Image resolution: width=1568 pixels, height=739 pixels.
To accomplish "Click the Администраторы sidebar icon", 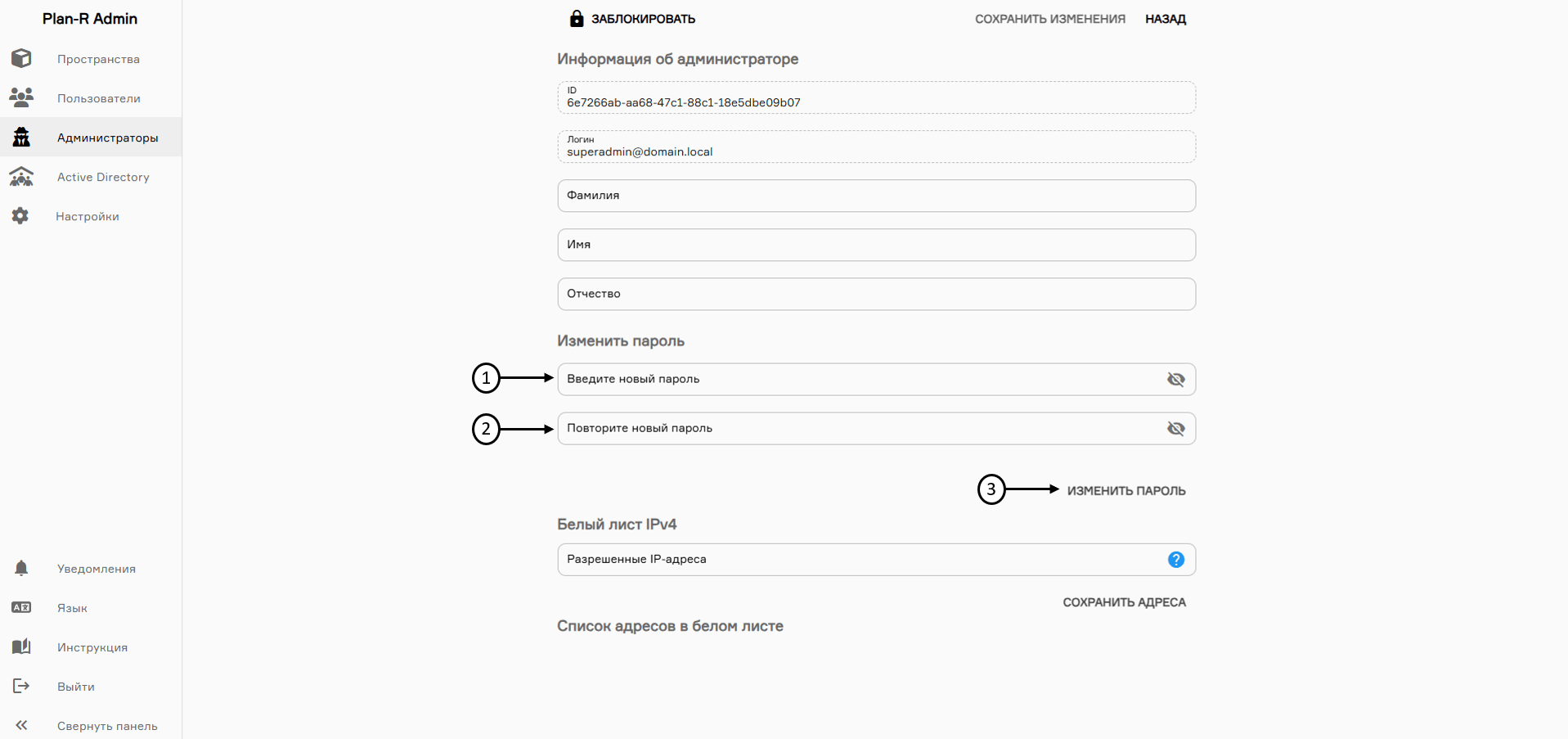I will 21,137.
